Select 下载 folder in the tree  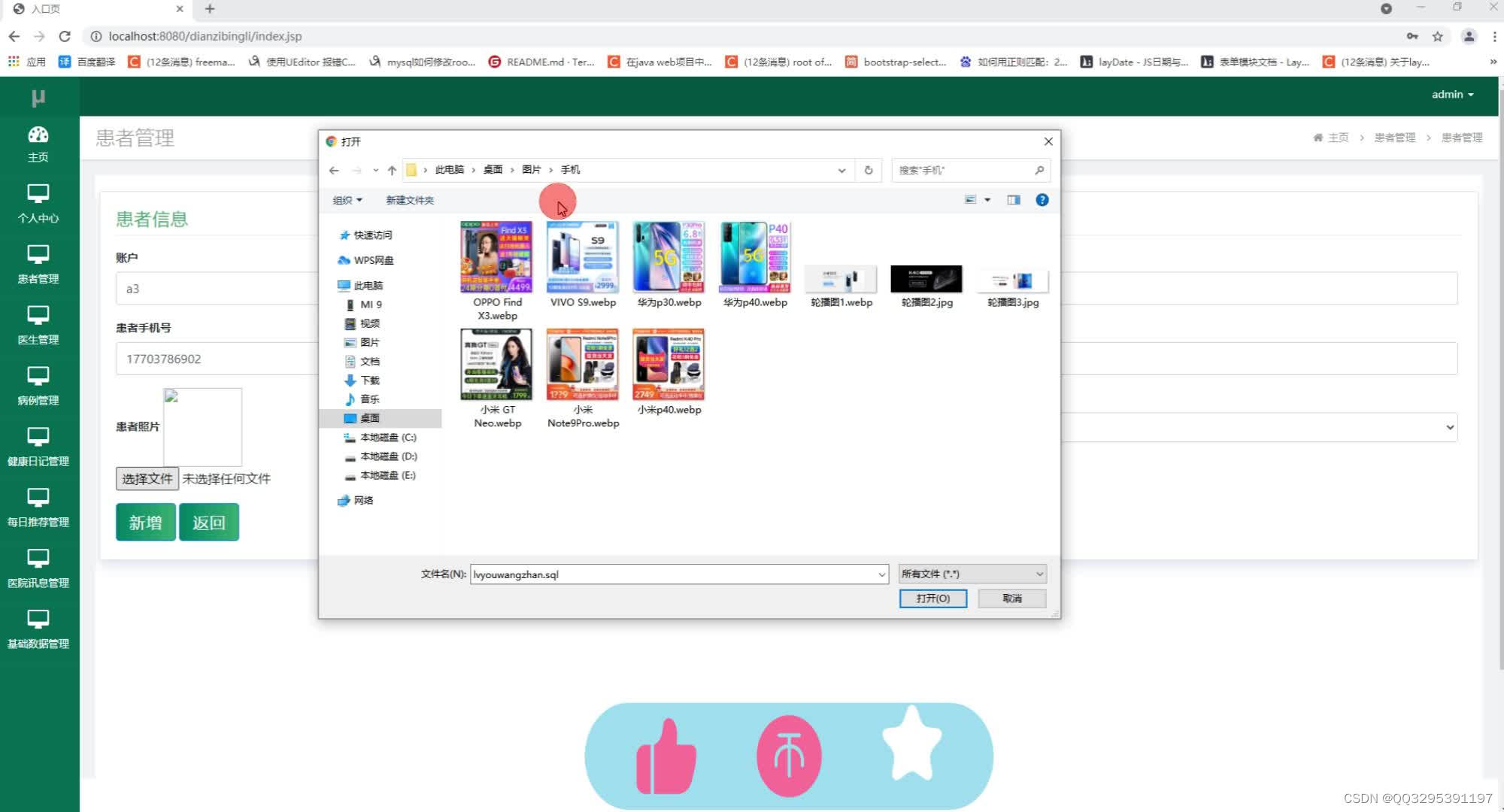(362, 380)
